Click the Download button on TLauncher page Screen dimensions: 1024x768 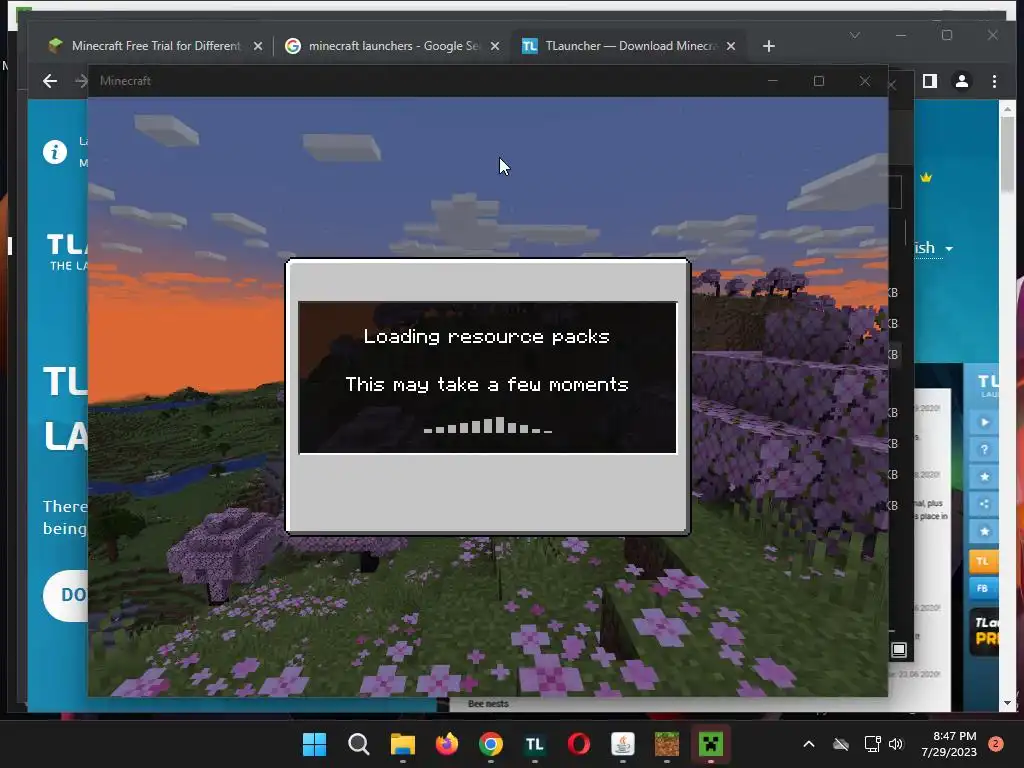pos(66,595)
